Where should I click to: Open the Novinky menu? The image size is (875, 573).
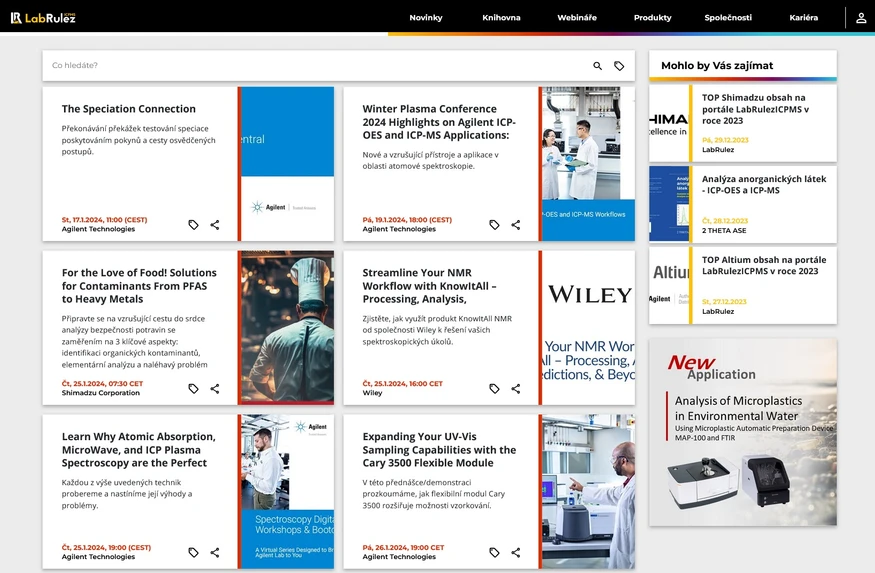426,18
